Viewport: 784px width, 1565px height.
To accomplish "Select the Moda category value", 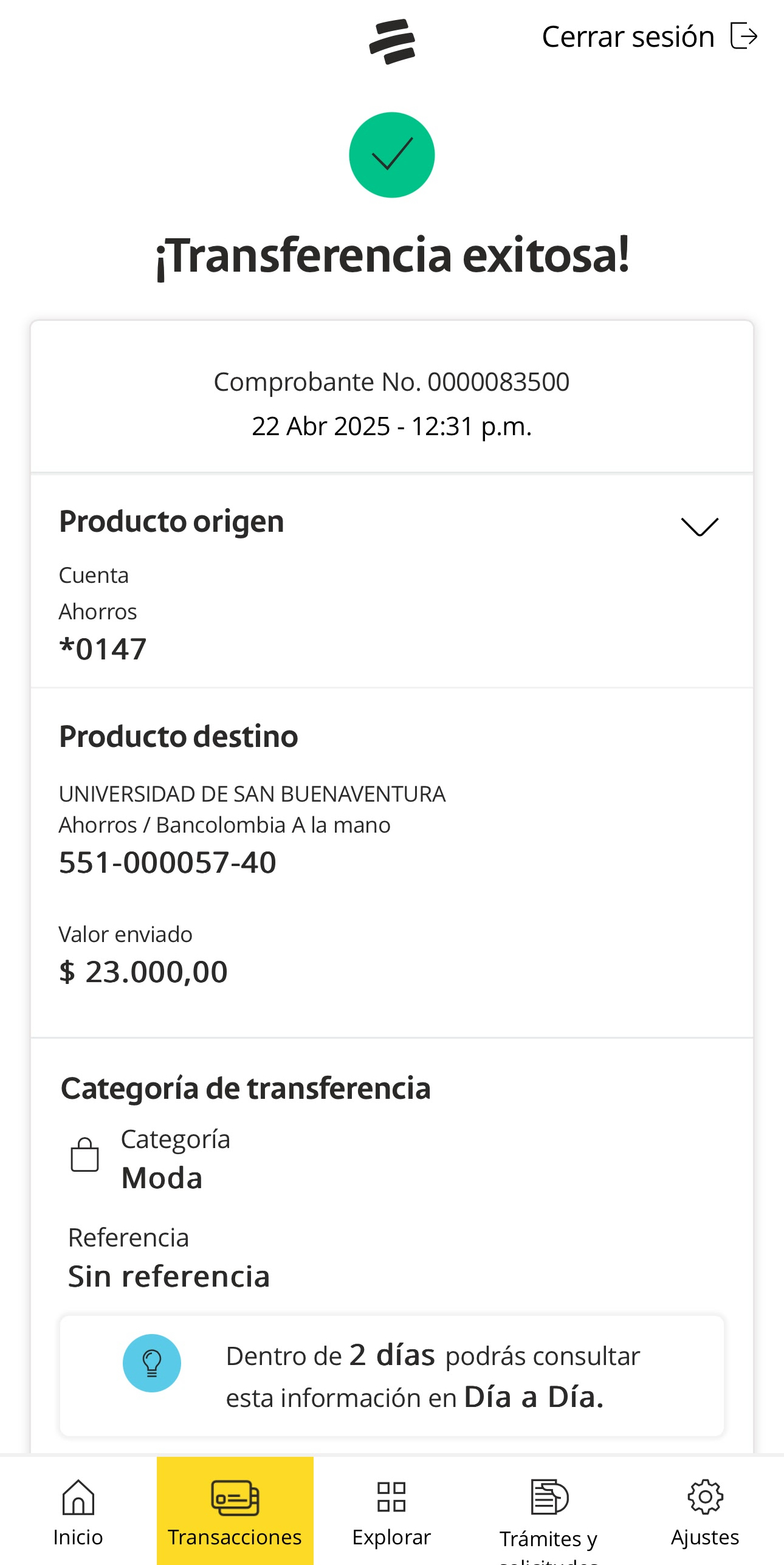I will click(162, 1178).
